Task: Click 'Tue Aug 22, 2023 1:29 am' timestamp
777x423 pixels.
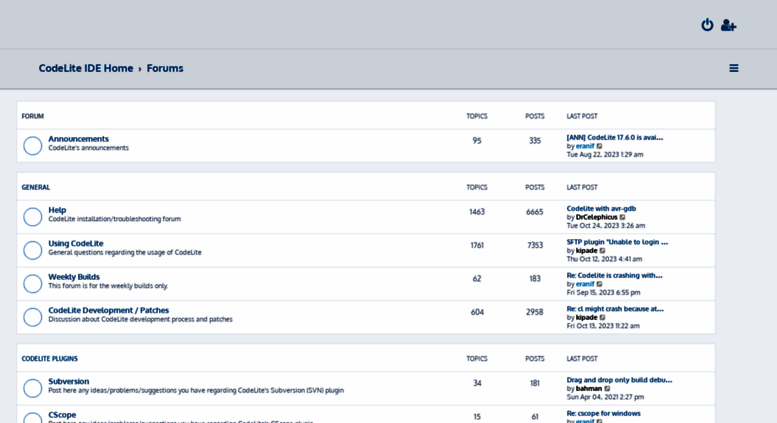Action: (605, 155)
